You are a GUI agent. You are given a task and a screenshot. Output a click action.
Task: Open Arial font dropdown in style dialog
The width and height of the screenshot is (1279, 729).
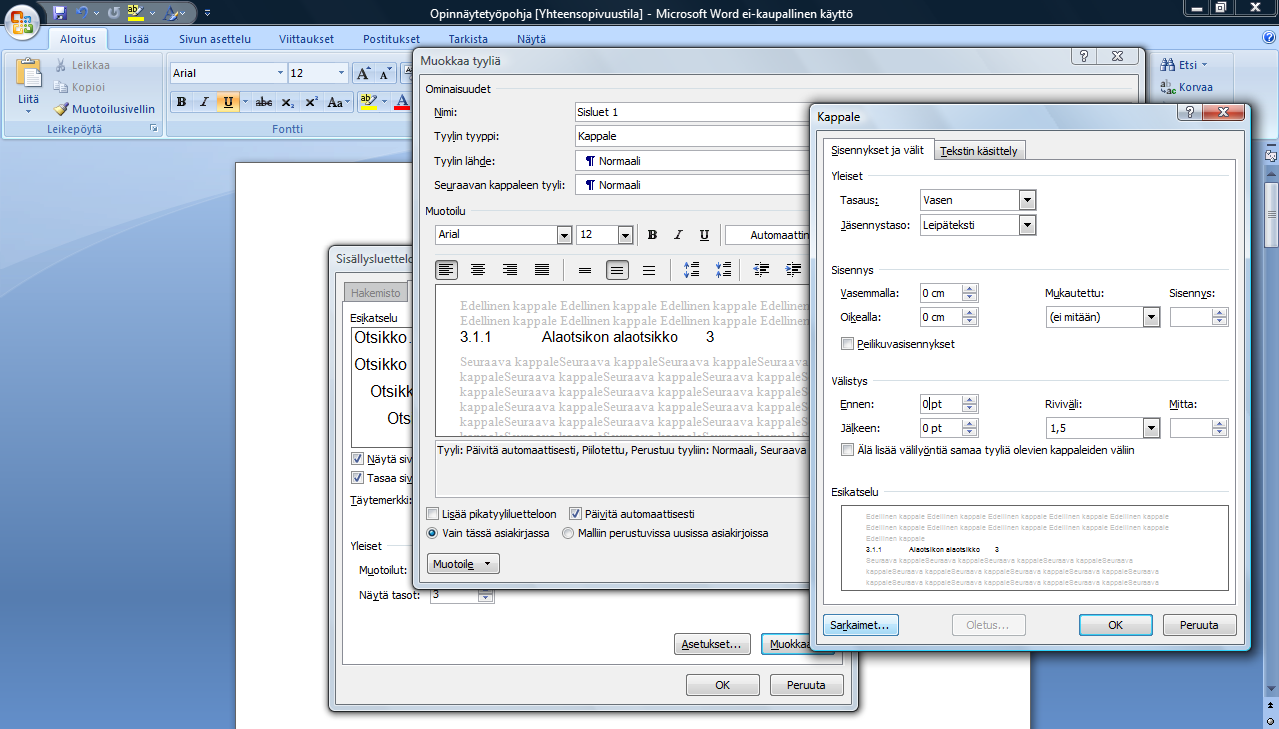[563, 235]
